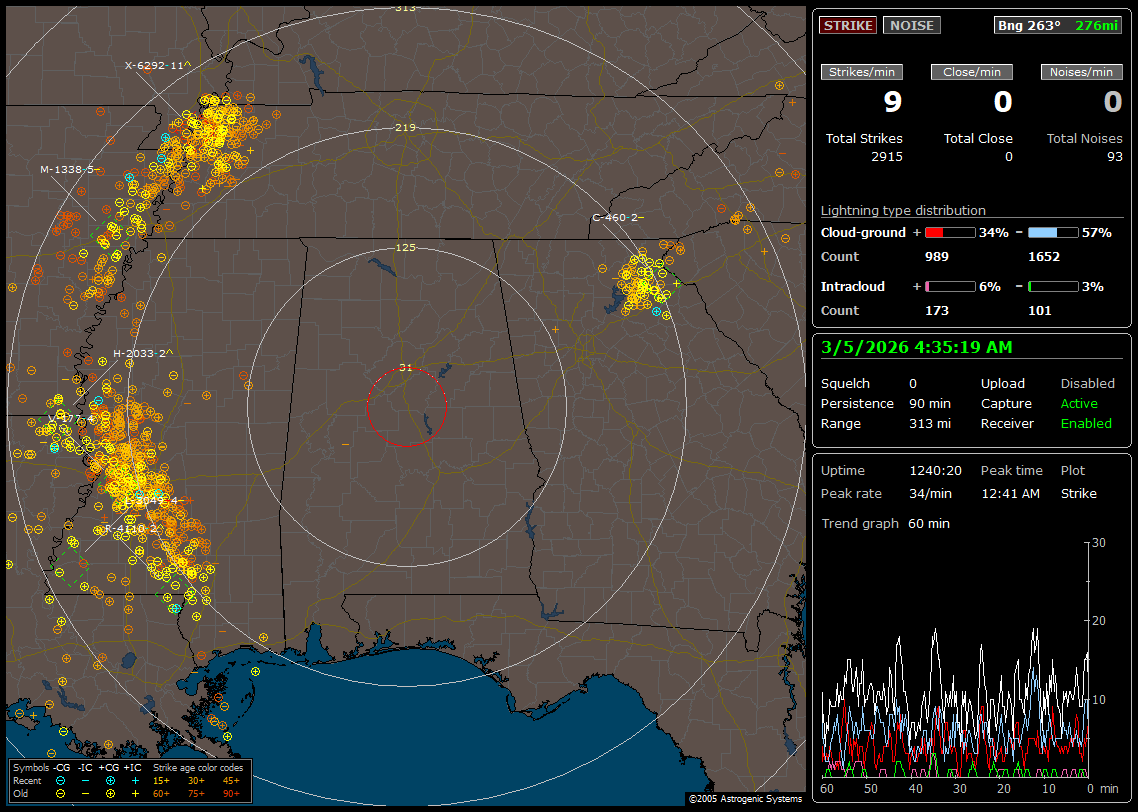This screenshot has width=1138, height=812.
Task: Click the red STRIKE indicator button
Action: [848, 25]
